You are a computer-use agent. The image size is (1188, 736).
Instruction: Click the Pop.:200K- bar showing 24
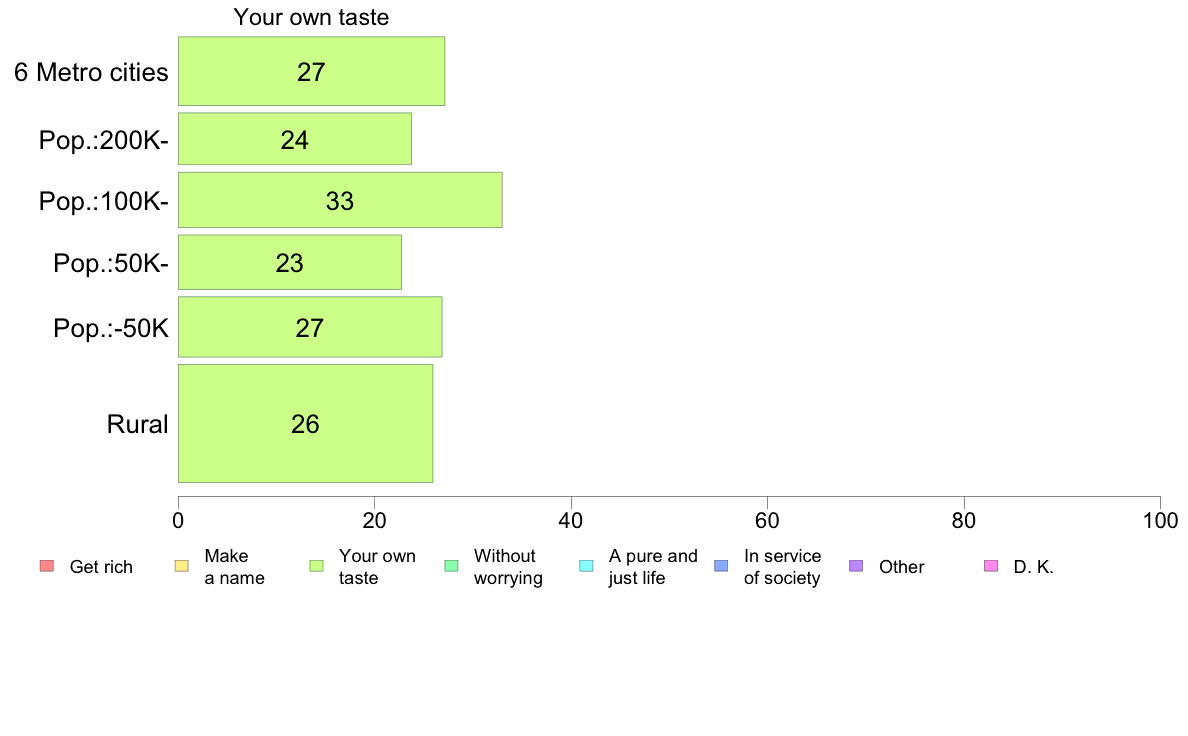click(295, 139)
